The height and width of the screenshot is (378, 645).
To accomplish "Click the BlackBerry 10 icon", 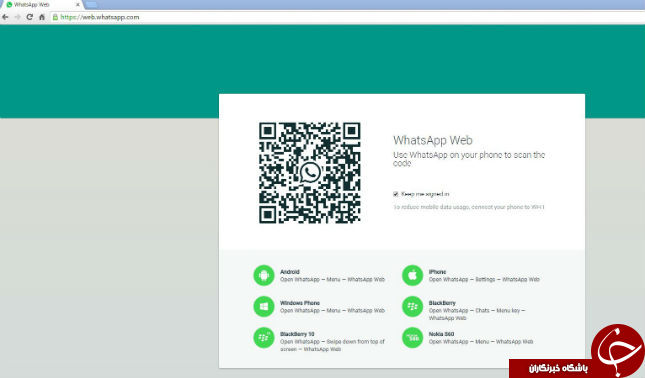I will tap(264, 338).
